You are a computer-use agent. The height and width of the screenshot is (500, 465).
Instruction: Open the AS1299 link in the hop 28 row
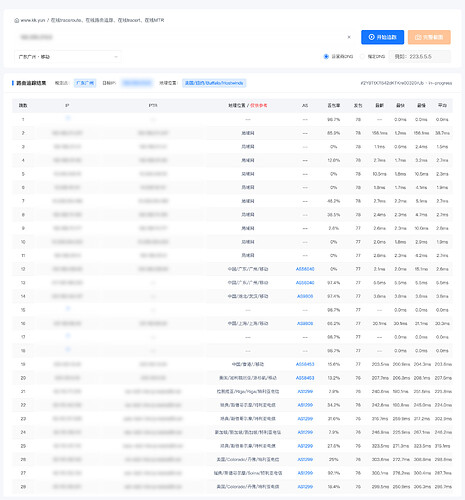(305, 487)
